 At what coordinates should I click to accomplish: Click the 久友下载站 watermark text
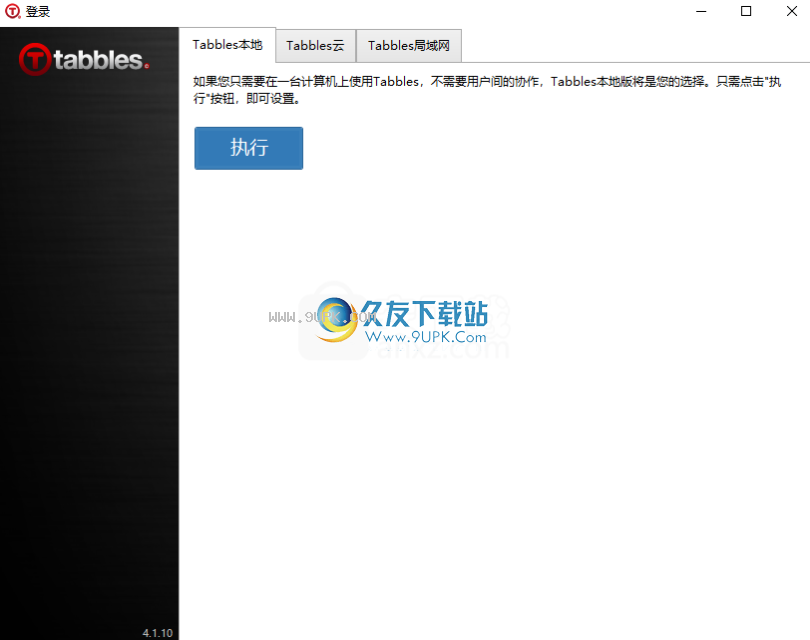(x=424, y=313)
